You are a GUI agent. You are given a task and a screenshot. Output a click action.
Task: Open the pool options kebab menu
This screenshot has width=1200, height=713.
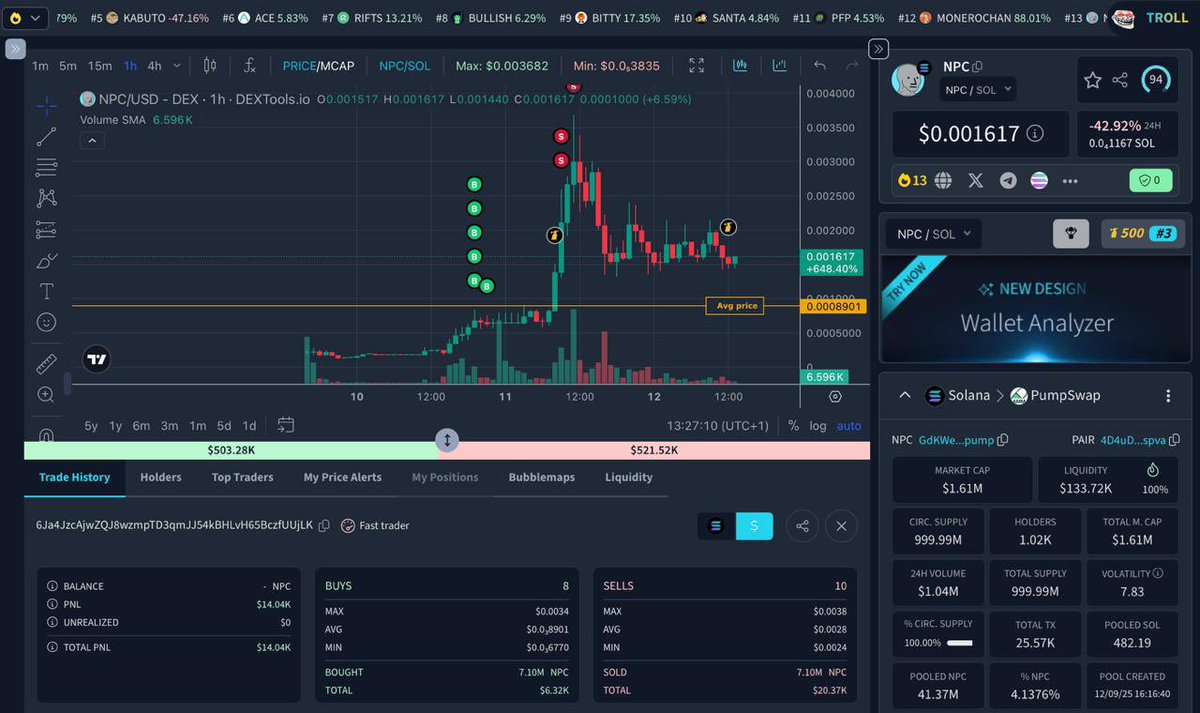coord(1167,396)
